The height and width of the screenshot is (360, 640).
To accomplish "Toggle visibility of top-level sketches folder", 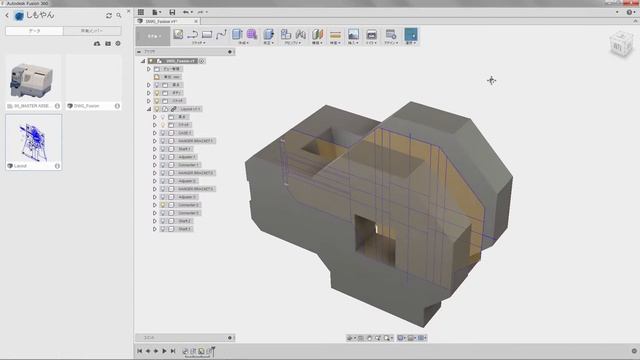I will coord(157,101).
